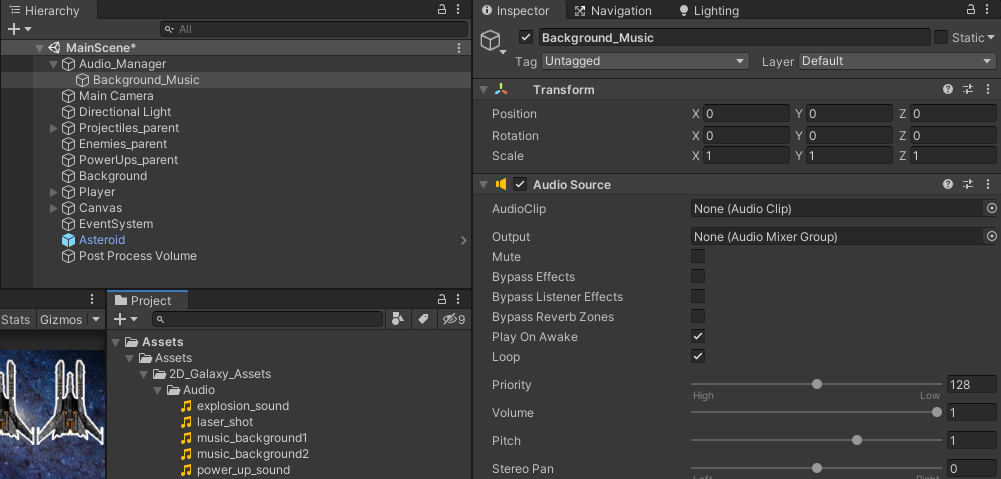Click the Pitch slider handle
1001x479 pixels.
(857, 440)
